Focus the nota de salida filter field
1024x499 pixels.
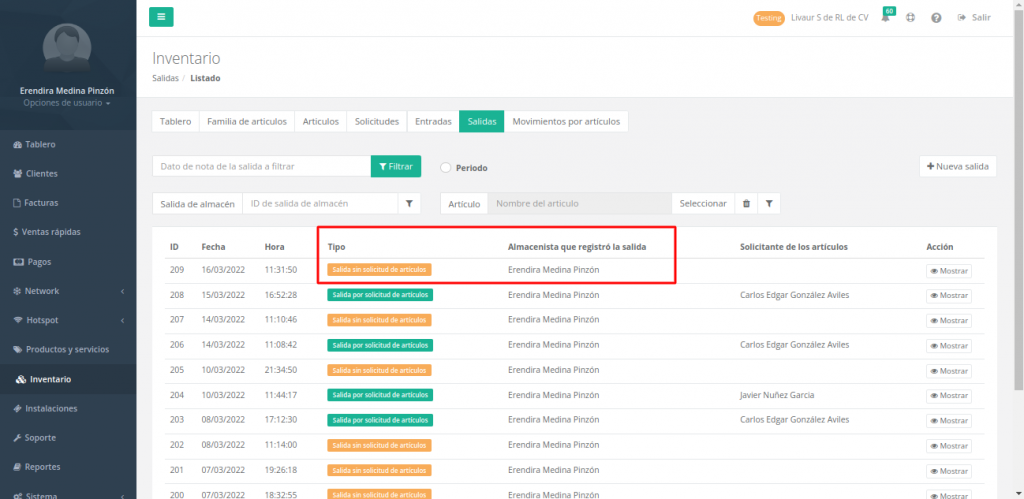[261, 166]
